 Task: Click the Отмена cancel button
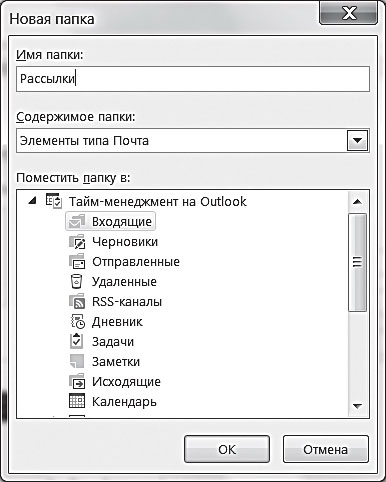click(x=326, y=449)
